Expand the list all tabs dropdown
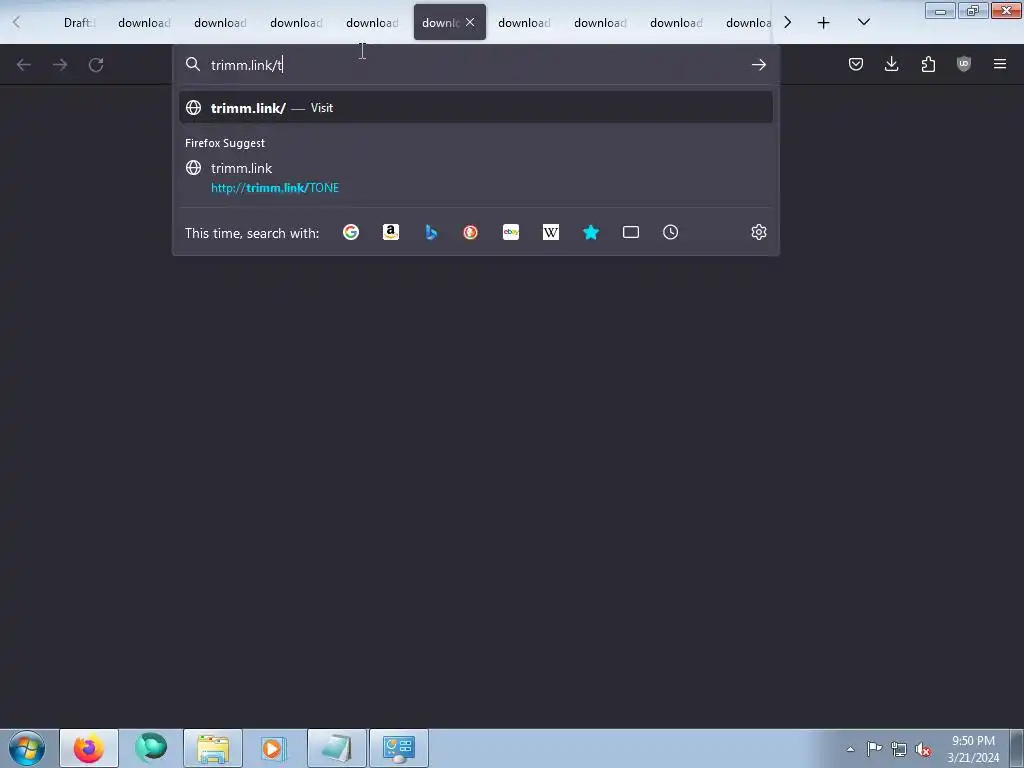 point(863,22)
